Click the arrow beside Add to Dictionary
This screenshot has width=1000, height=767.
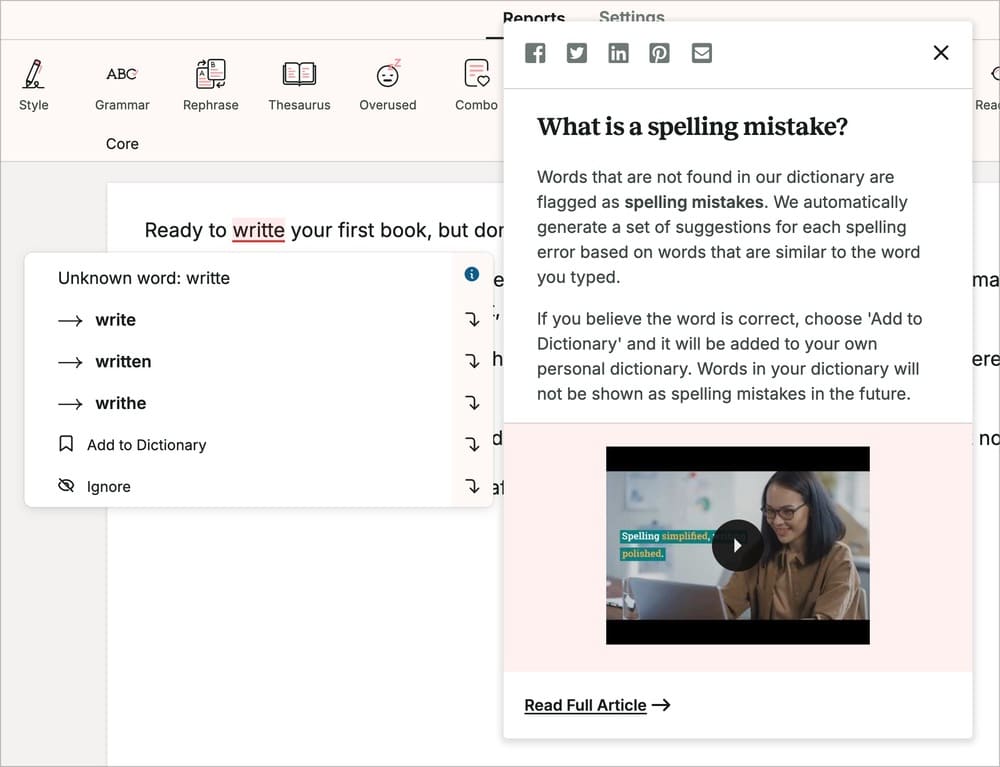click(x=472, y=444)
